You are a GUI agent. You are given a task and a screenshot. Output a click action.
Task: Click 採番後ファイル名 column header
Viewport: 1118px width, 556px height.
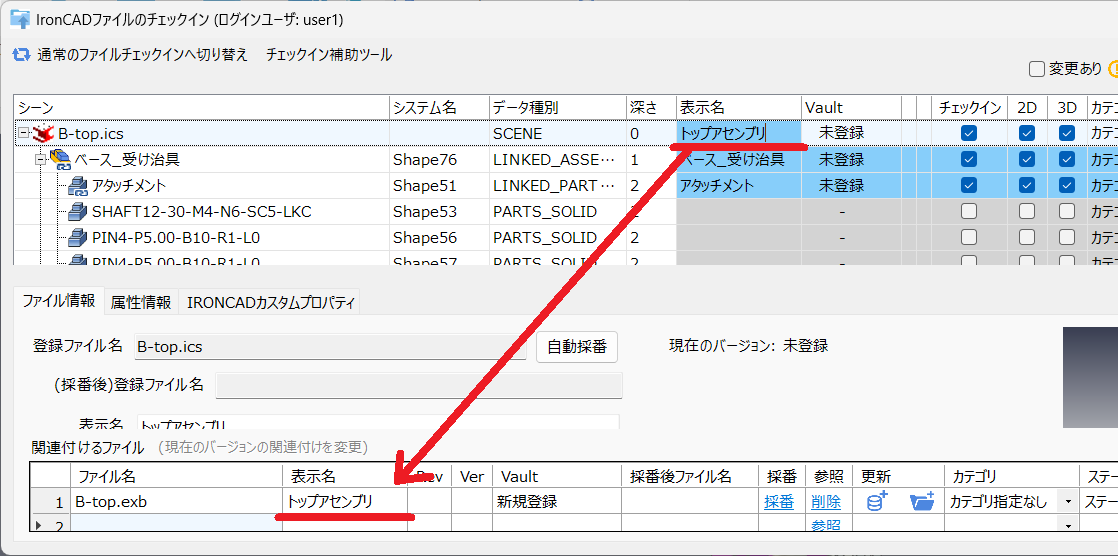tap(690, 476)
